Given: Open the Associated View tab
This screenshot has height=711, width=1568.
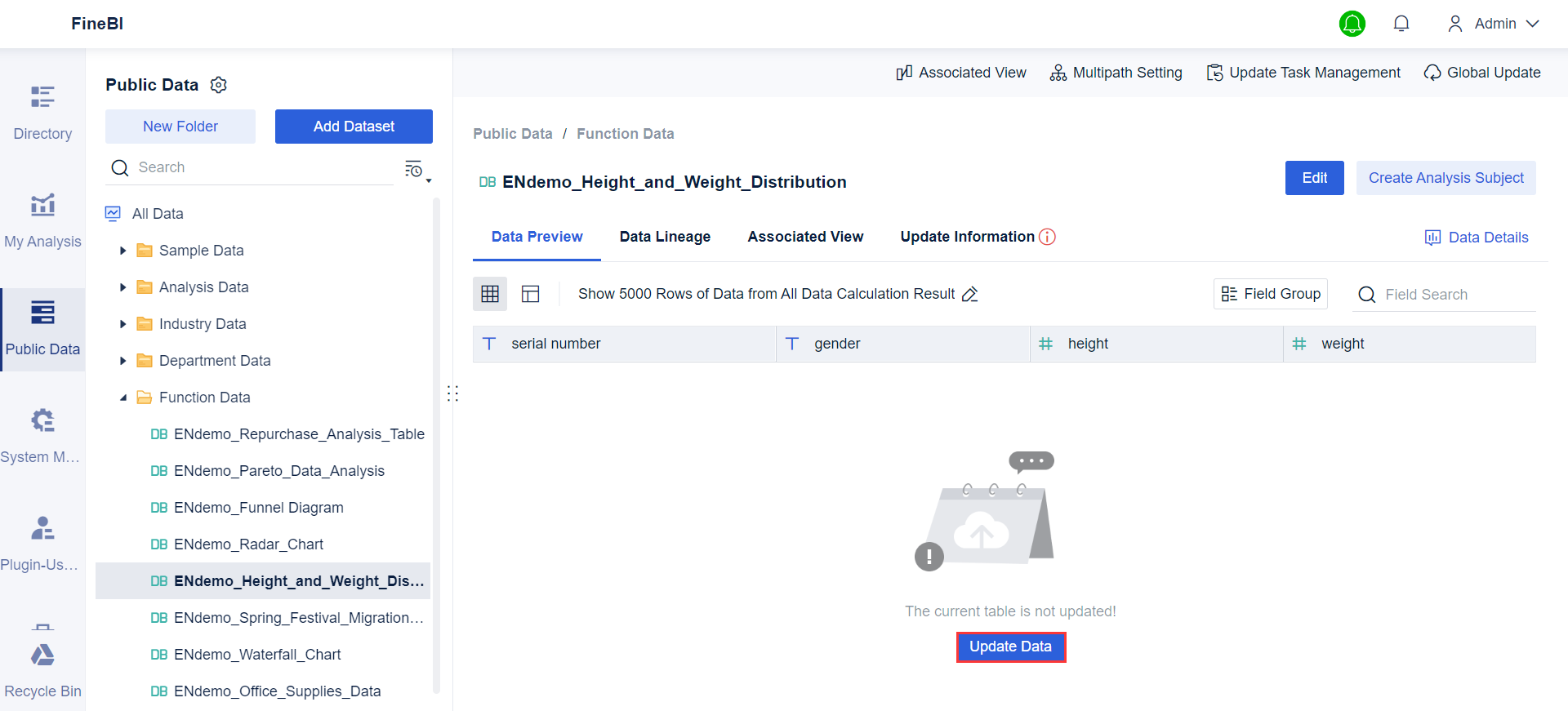Looking at the screenshot, I should 805,237.
